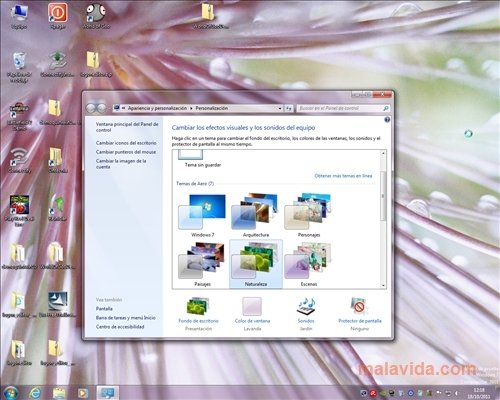Click Cambiar punteros del mouse link
This screenshot has height=400, width=500.
tap(126, 152)
